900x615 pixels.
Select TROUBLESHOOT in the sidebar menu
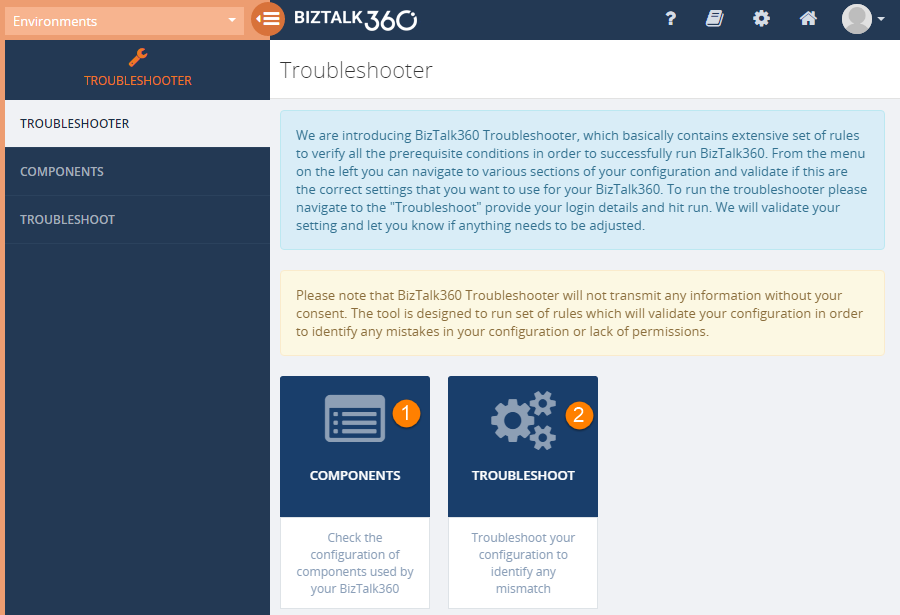click(x=137, y=219)
